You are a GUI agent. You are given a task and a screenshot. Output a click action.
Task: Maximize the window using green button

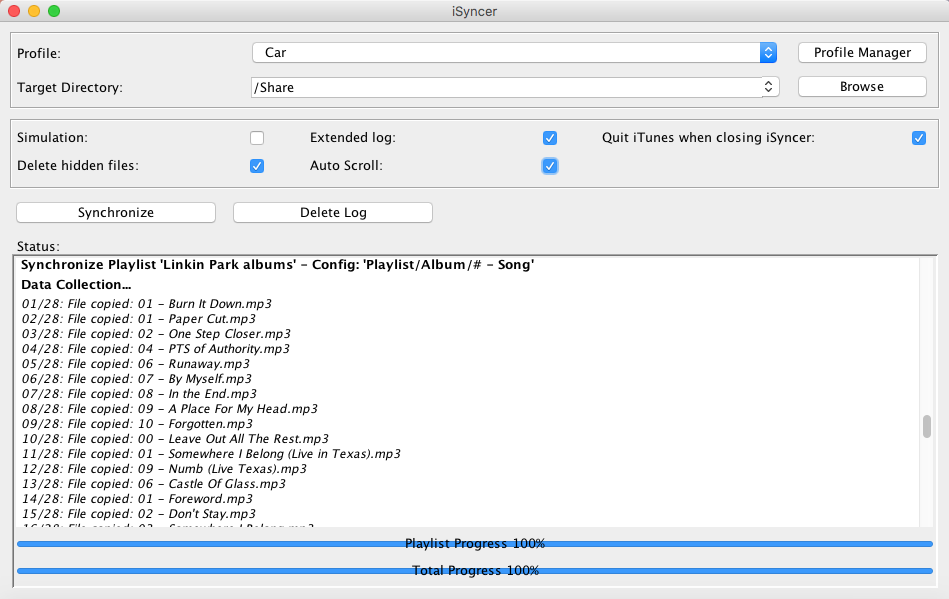tap(54, 11)
